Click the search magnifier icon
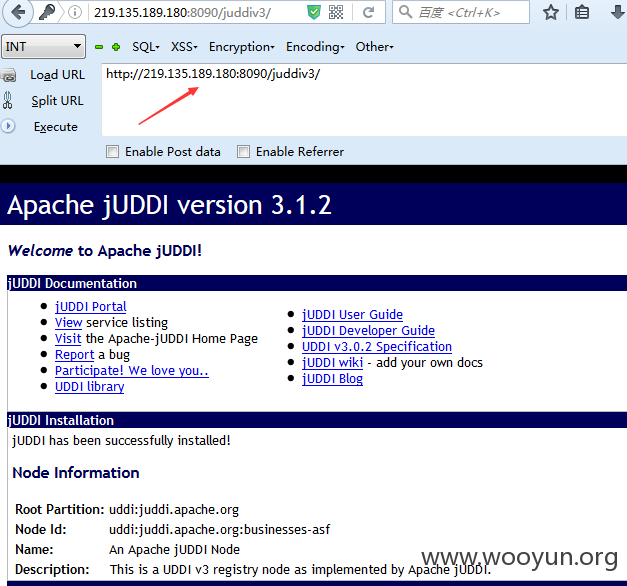This screenshot has height=586, width=627. [405, 12]
